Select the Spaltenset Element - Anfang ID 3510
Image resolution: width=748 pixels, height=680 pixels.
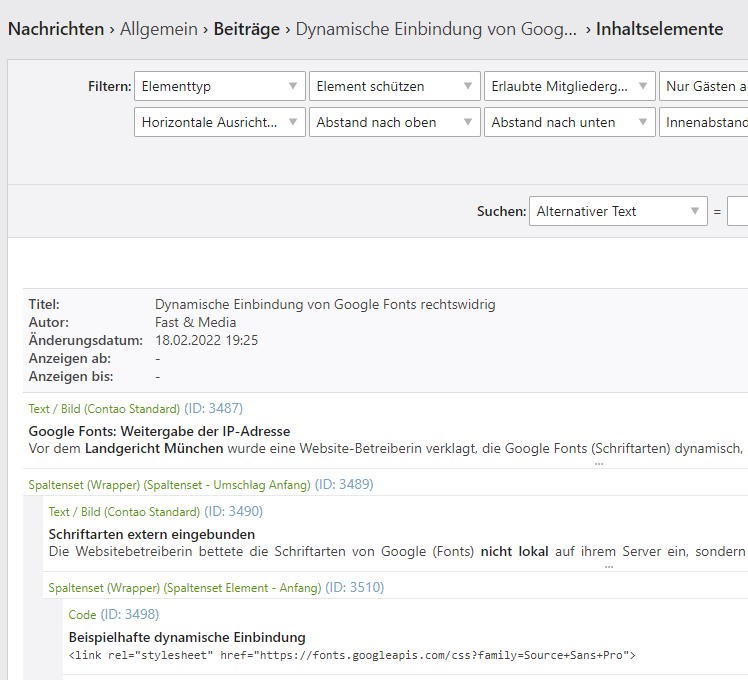216,587
